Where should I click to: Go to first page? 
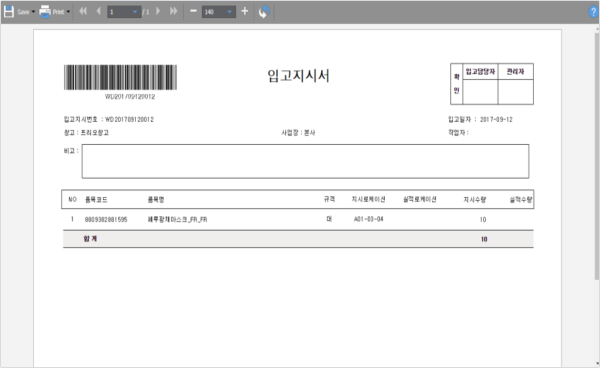pos(83,11)
